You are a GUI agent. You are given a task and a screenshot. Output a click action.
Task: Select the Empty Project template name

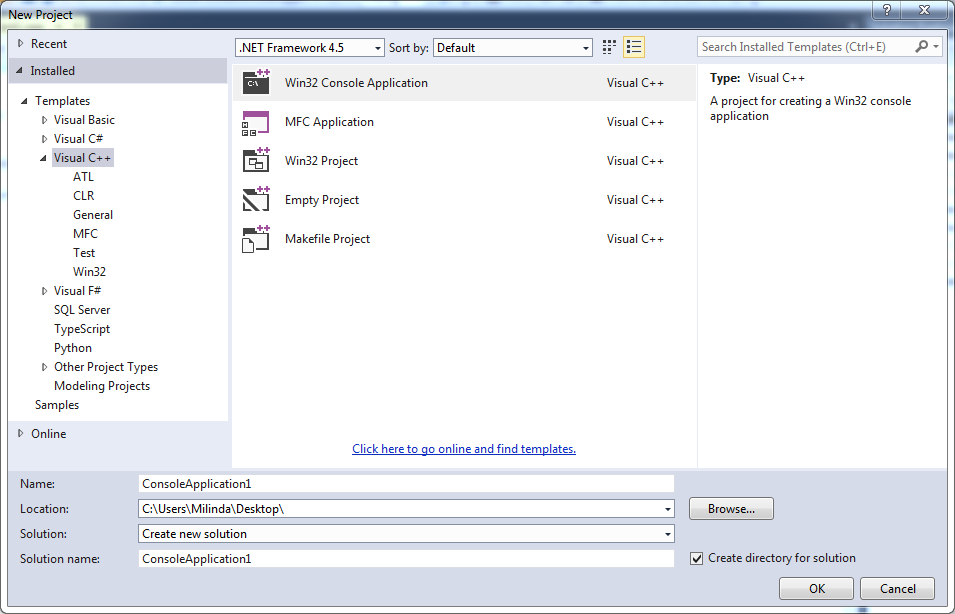tap(322, 200)
